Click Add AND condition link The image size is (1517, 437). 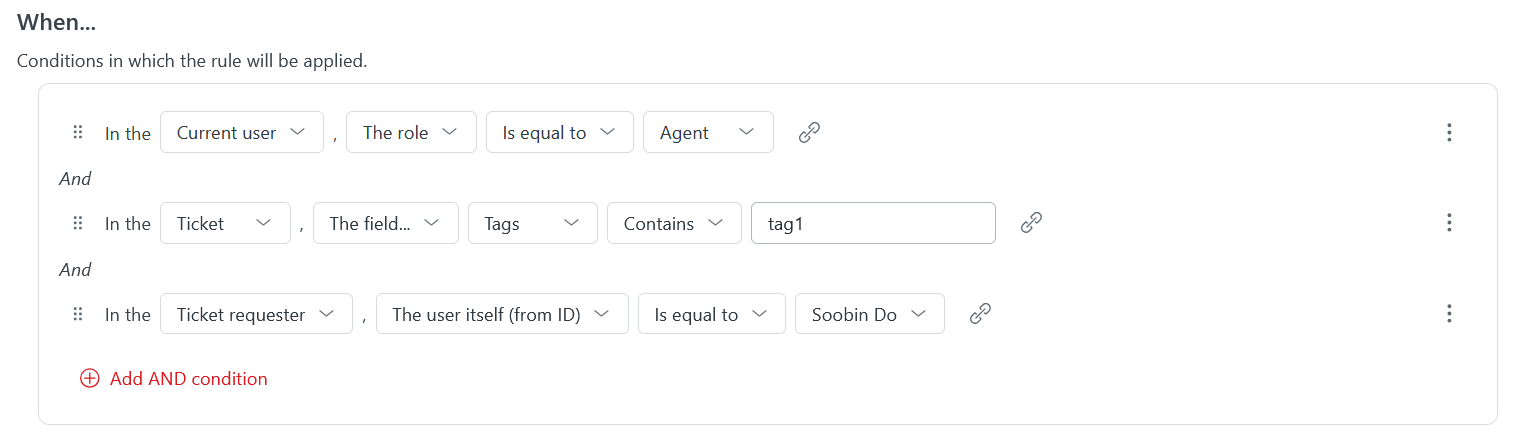[188, 379]
